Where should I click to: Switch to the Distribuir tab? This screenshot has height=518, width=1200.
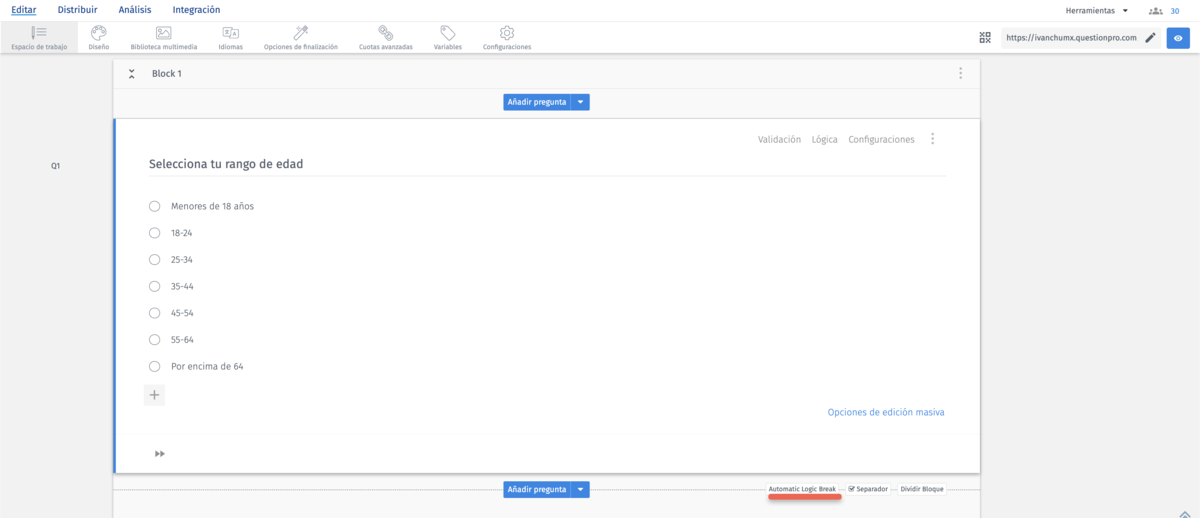(77, 10)
